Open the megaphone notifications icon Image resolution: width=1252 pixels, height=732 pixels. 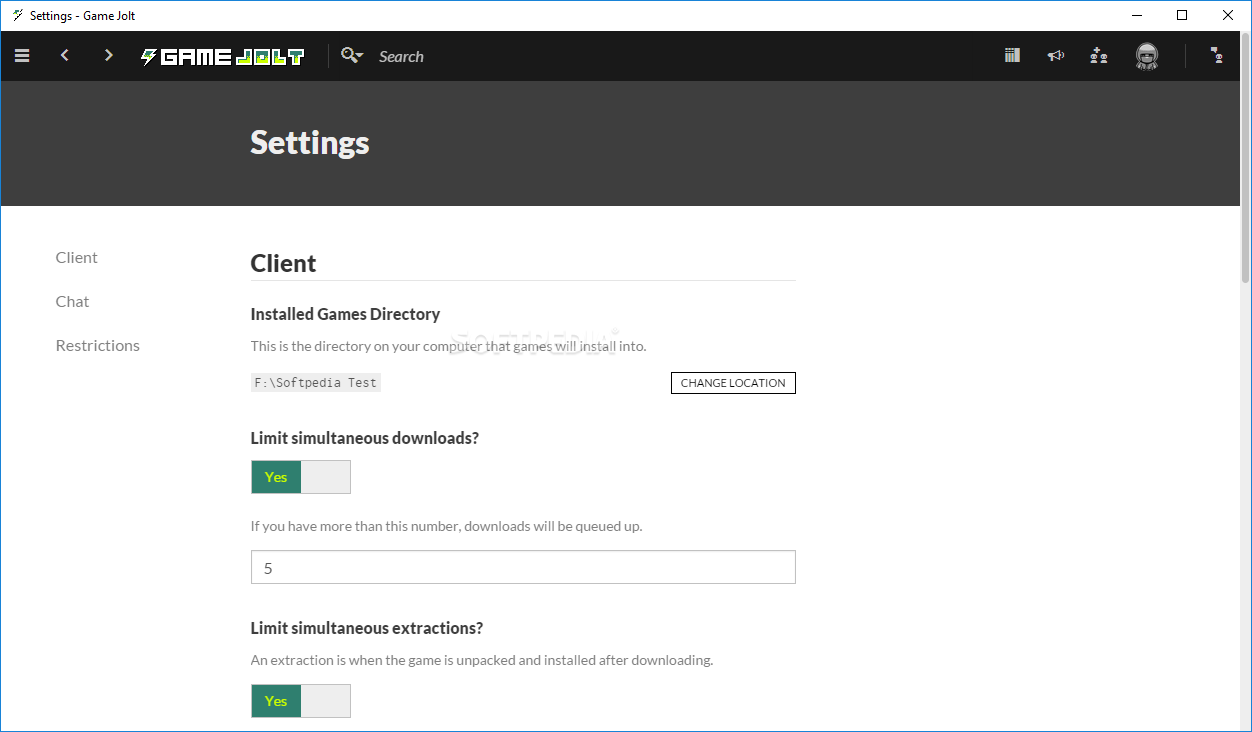point(1056,56)
